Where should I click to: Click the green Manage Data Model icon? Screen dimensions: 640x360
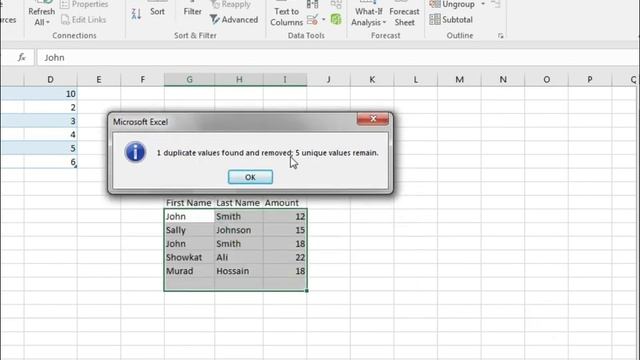pyautogui.click(x=336, y=19)
